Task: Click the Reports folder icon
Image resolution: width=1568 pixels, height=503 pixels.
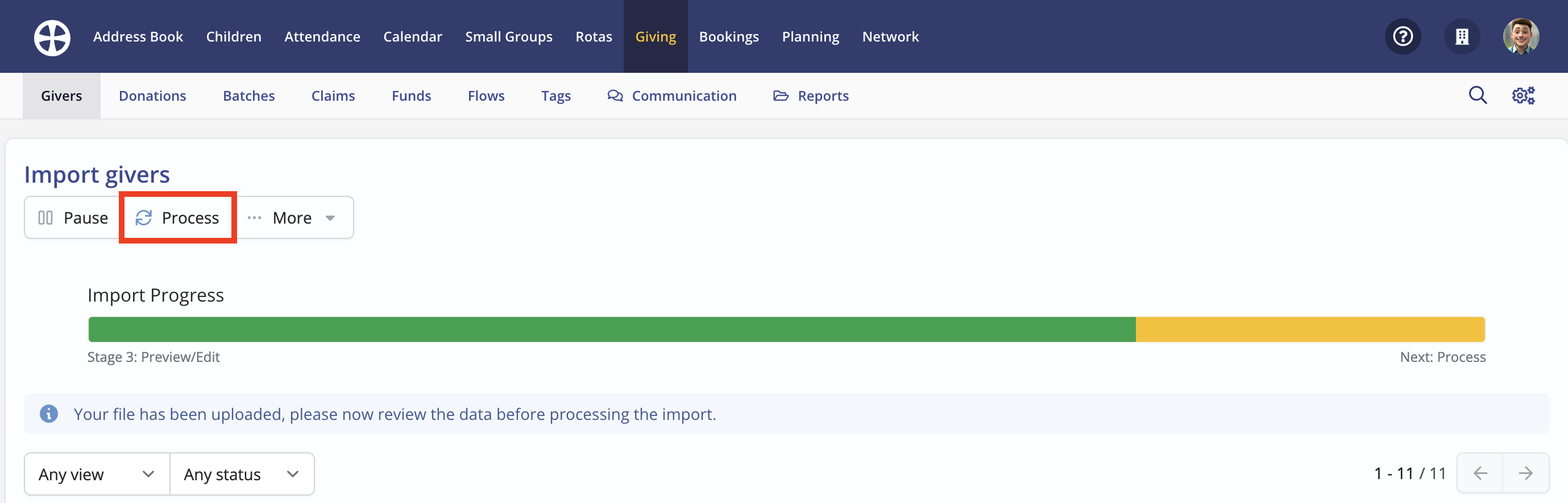Action: [781, 96]
